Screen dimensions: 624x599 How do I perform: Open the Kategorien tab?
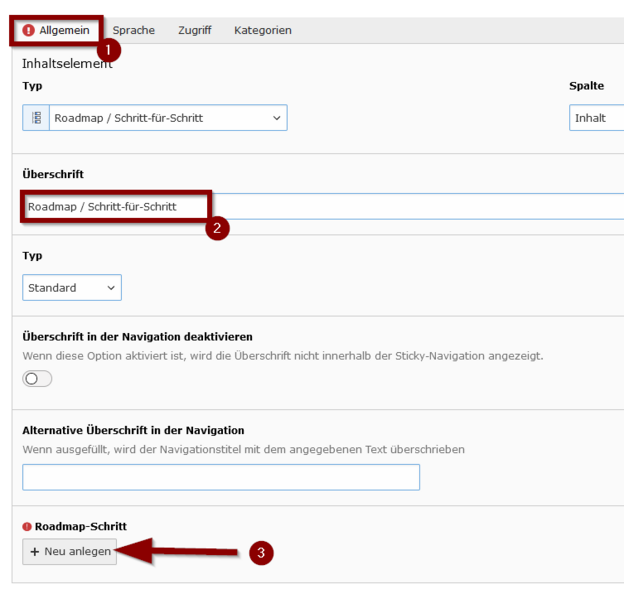pos(263,30)
